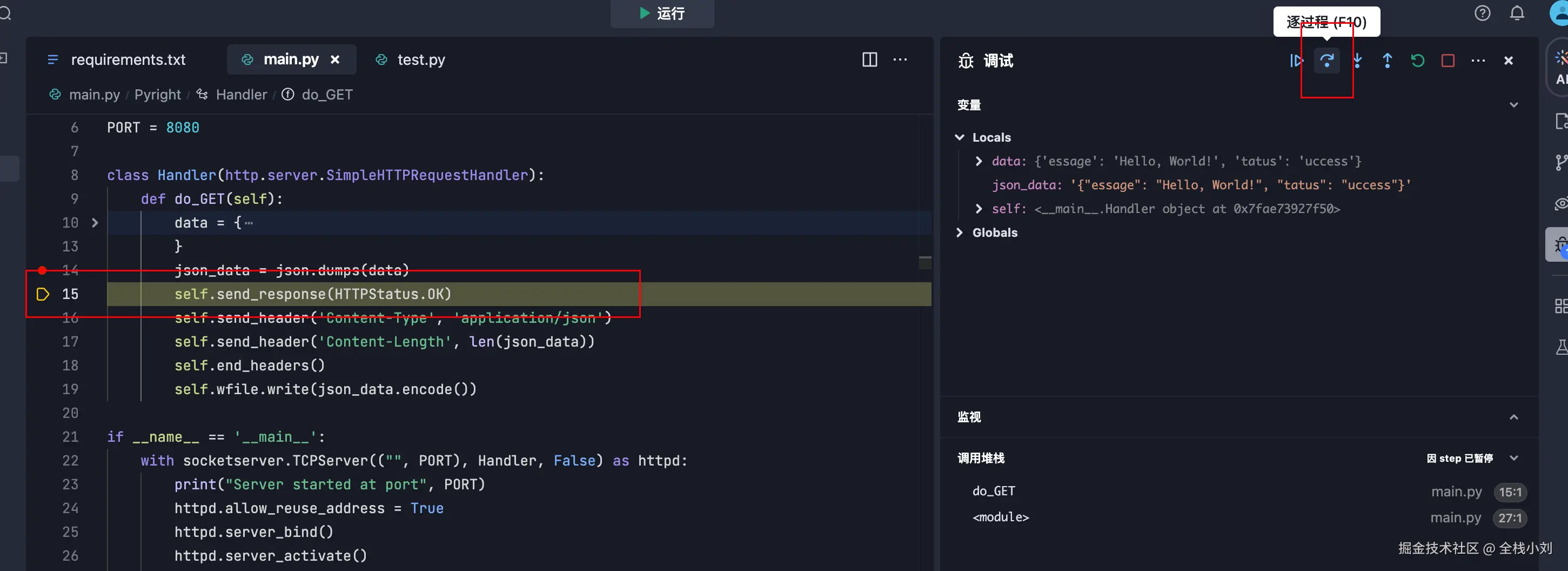Click the PORT = 8080 code line
Image resolution: width=1568 pixels, height=571 pixels.
click(x=153, y=128)
